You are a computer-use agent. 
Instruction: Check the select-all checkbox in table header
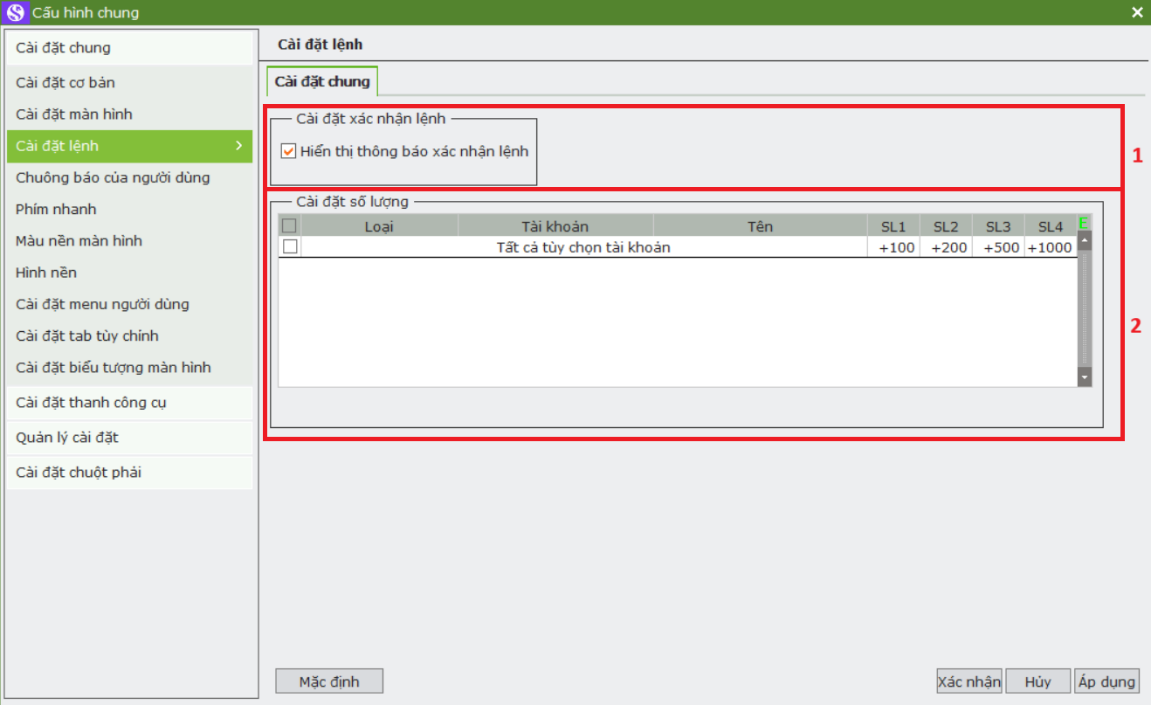point(290,227)
